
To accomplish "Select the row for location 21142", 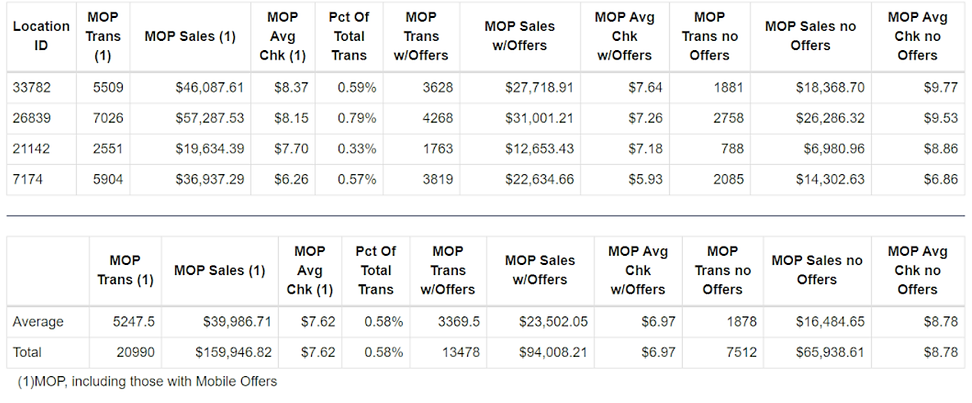I will (x=32, y=149).
